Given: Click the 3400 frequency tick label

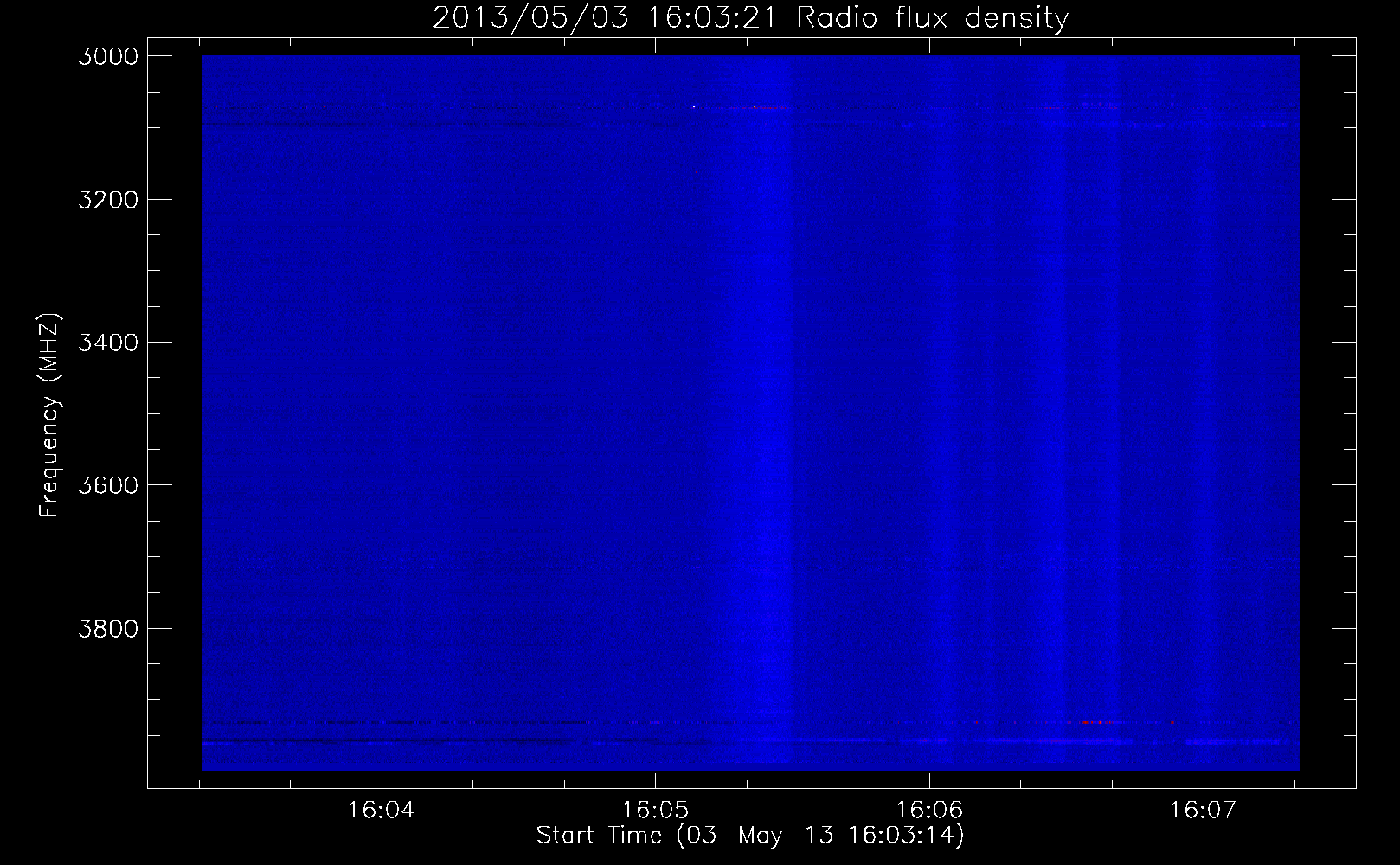Looking at the screenshot, I should point(108,343).
